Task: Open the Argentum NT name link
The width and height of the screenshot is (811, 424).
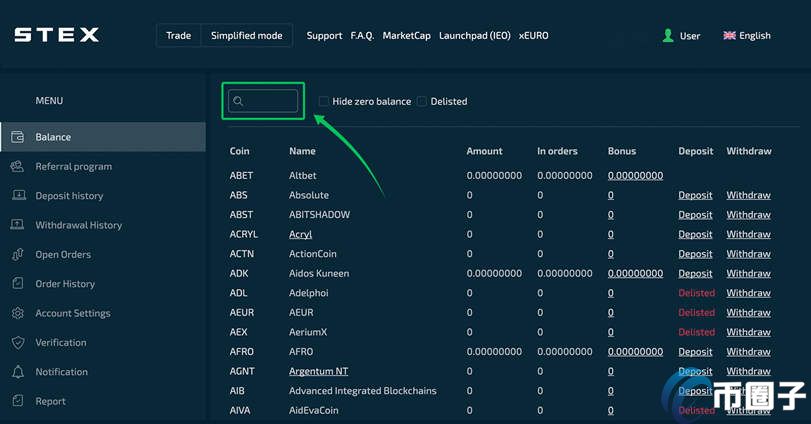Action: pos(319,371)
